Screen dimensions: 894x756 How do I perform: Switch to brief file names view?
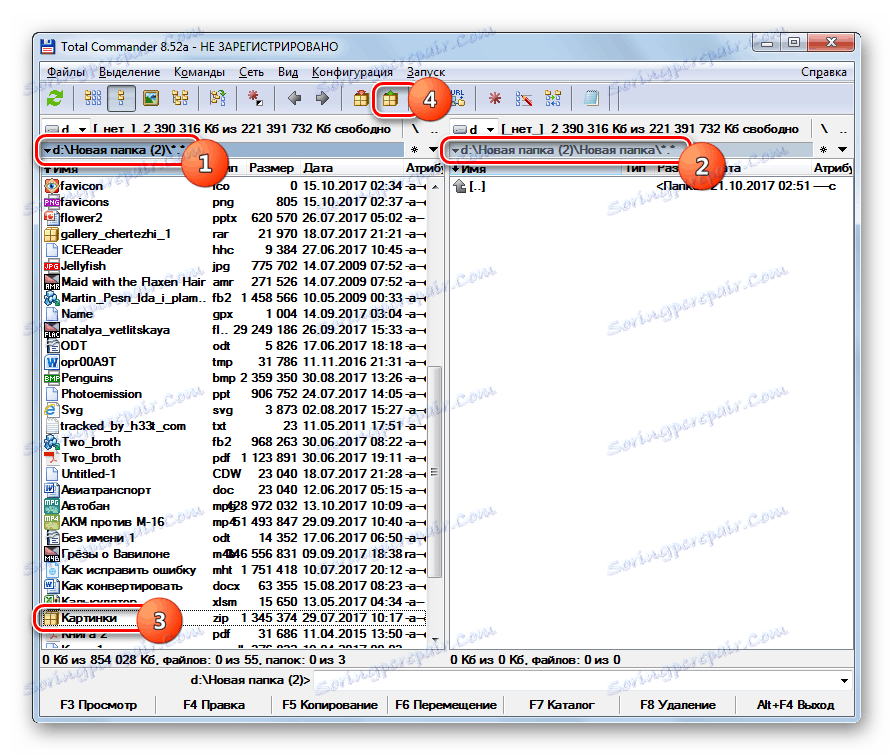(x=93, y=99)
